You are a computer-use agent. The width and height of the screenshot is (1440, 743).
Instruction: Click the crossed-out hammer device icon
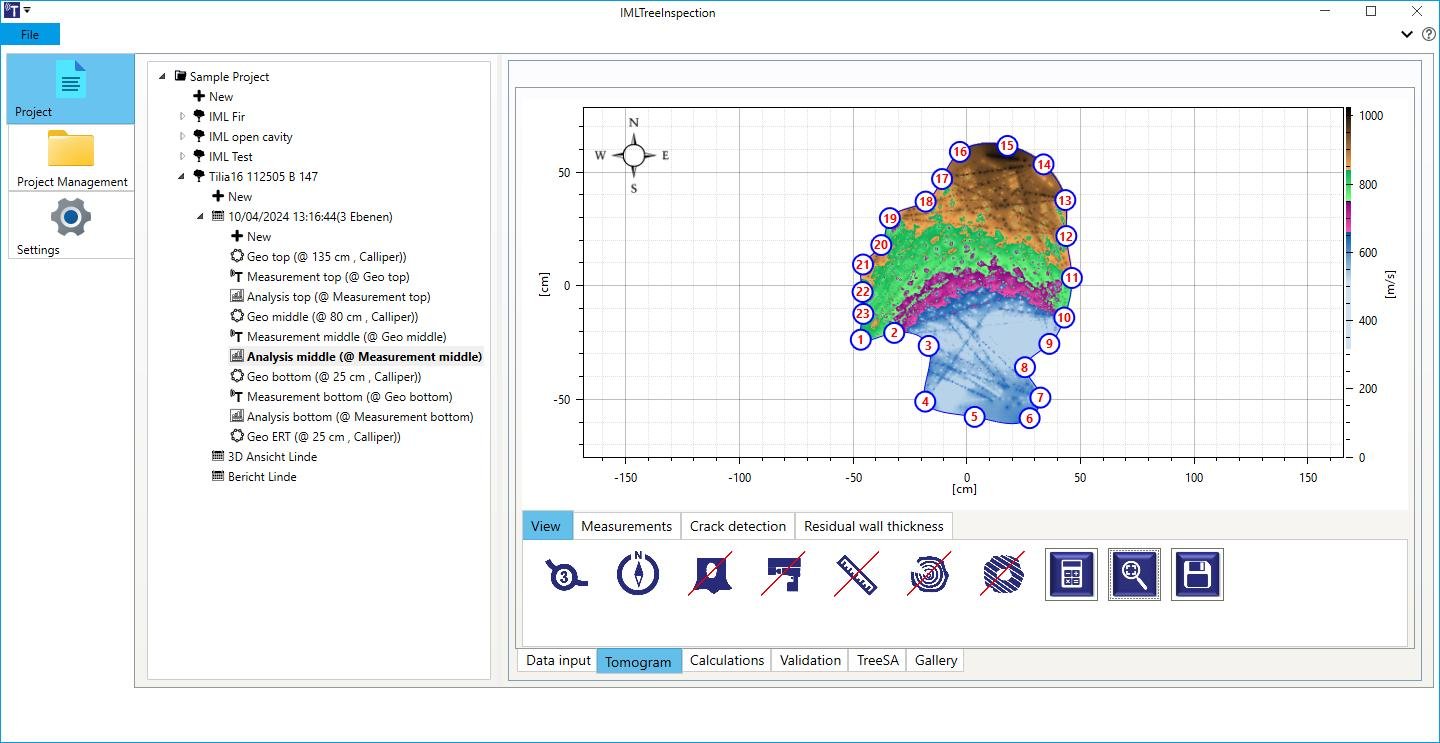pos(784,575)
